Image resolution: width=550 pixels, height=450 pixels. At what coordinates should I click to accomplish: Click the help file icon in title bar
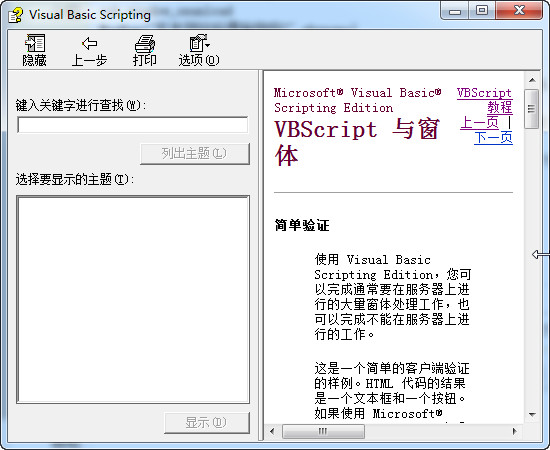[x=15, y=15]
